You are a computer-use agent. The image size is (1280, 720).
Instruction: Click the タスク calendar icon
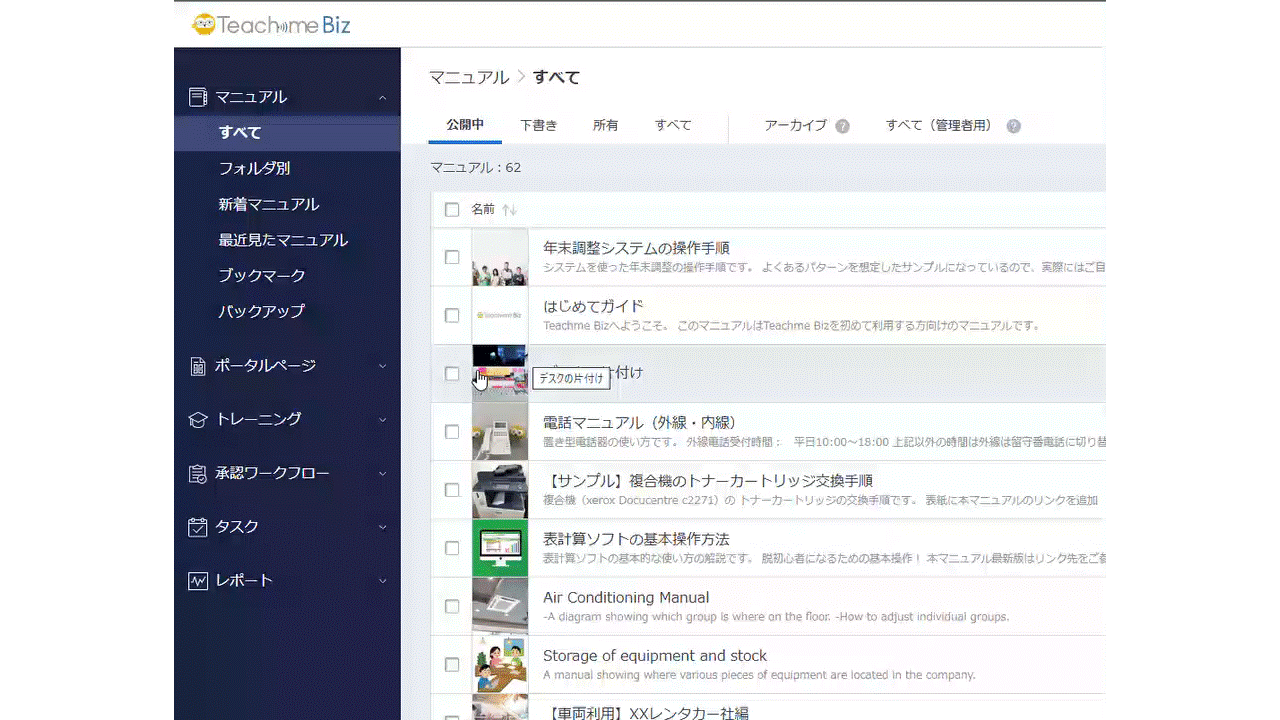198,527
